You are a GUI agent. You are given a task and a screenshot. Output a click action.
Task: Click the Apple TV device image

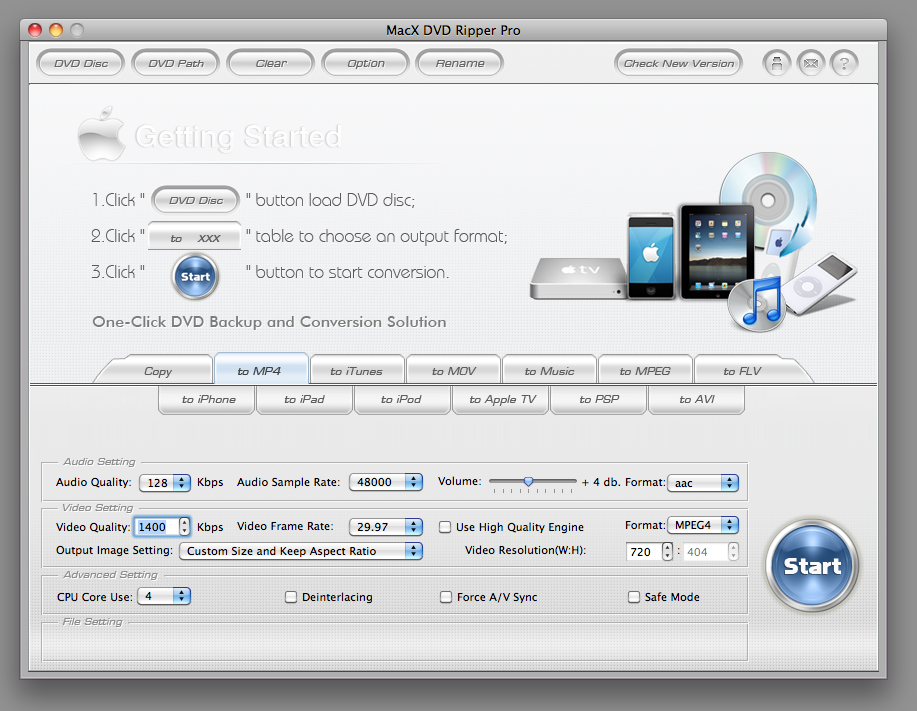click(x=579, y=279)
